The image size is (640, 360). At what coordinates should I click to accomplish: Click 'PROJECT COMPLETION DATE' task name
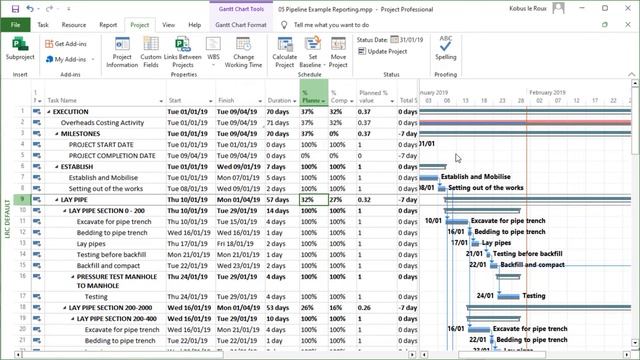tap(112, 156)
